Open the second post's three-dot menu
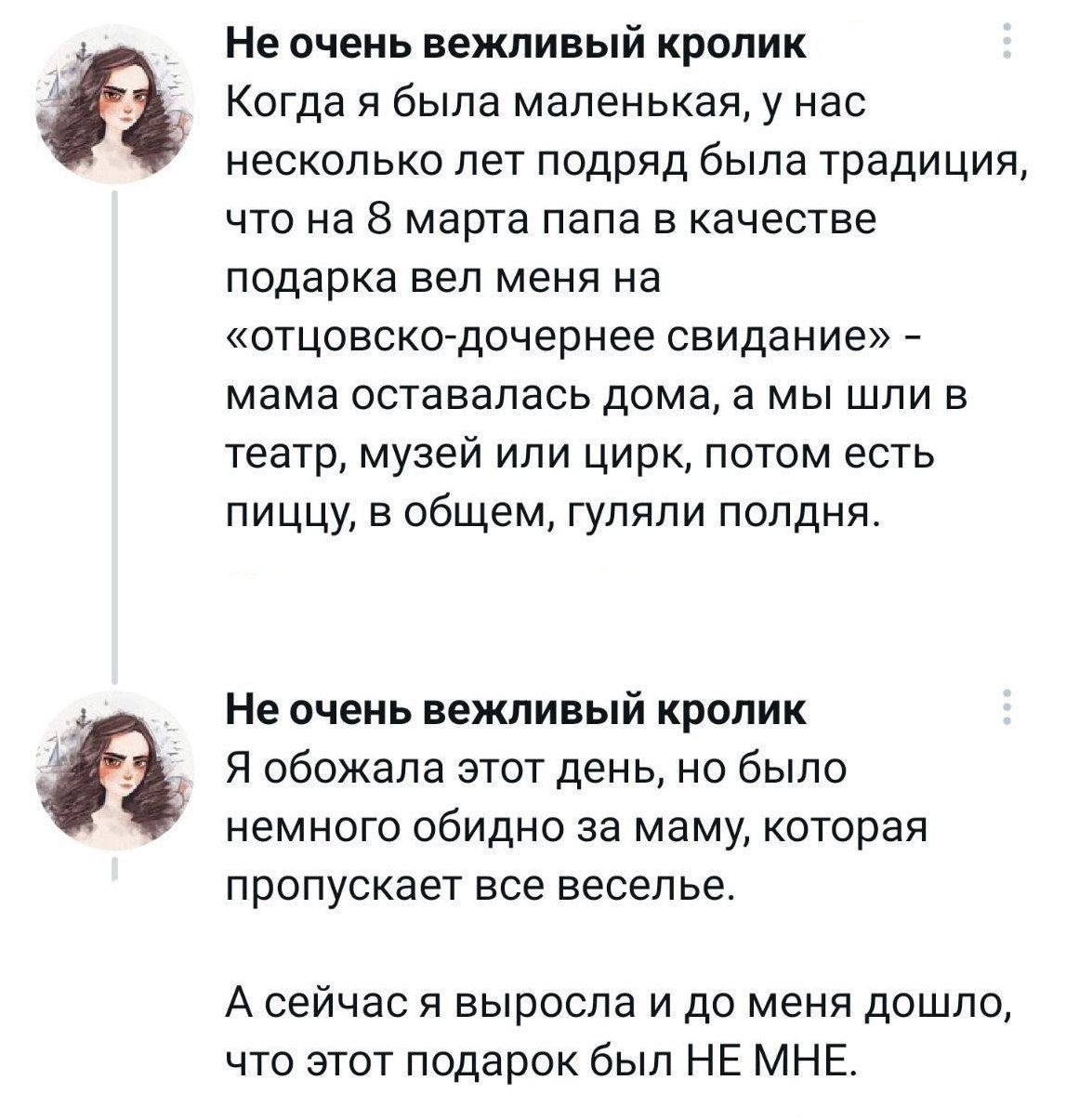Image resolution: width=1066 pixels, height=1120 pixels. 1006,709
